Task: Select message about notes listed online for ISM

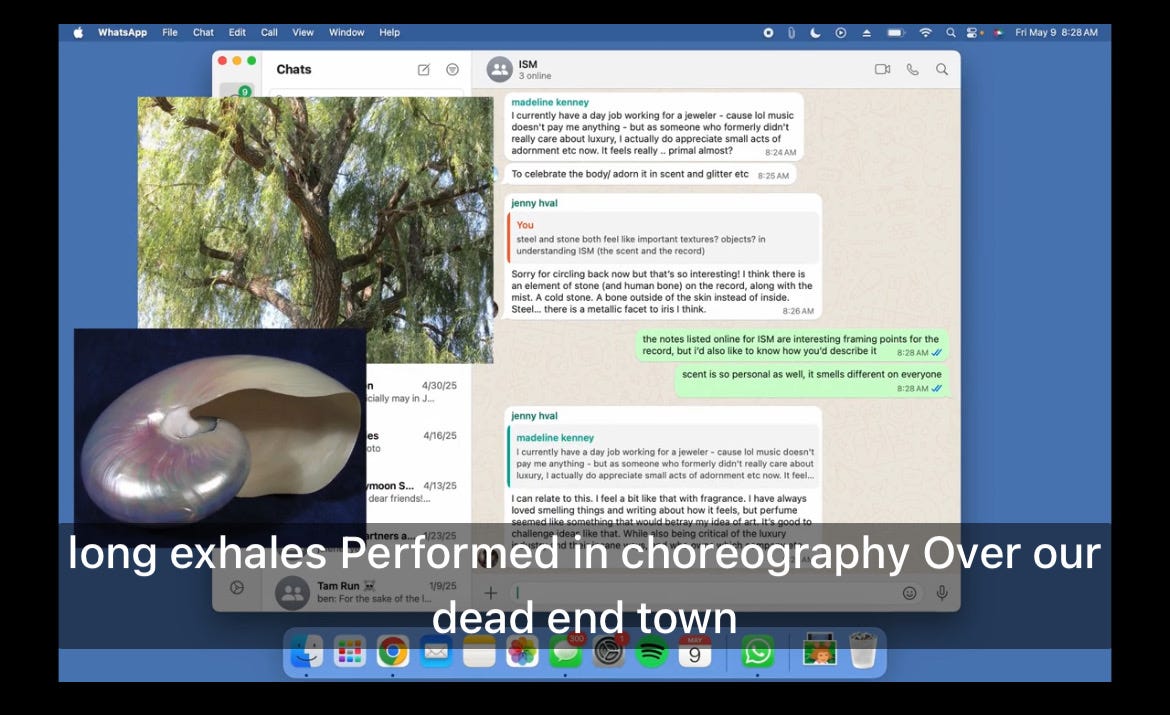Action: click(x=792, y=346)
